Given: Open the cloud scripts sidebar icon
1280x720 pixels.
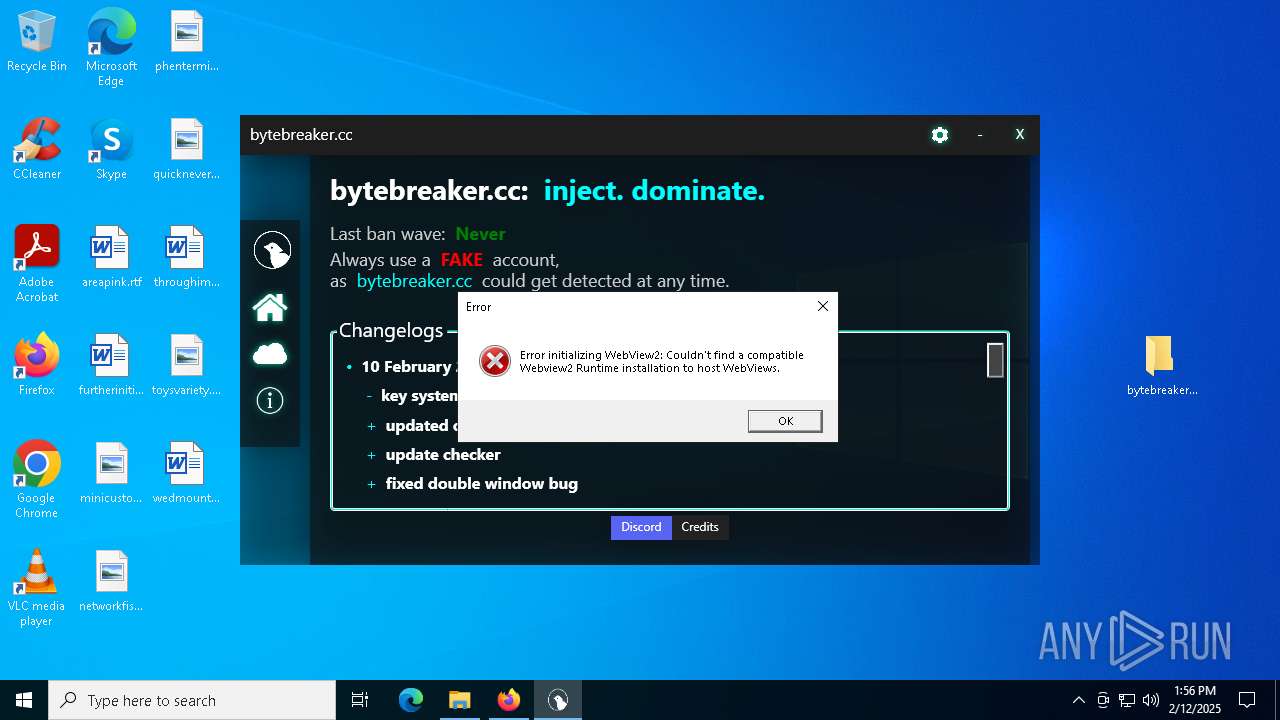Looking at the screenshot, I should pyautogui.click(x=270, y=354).
